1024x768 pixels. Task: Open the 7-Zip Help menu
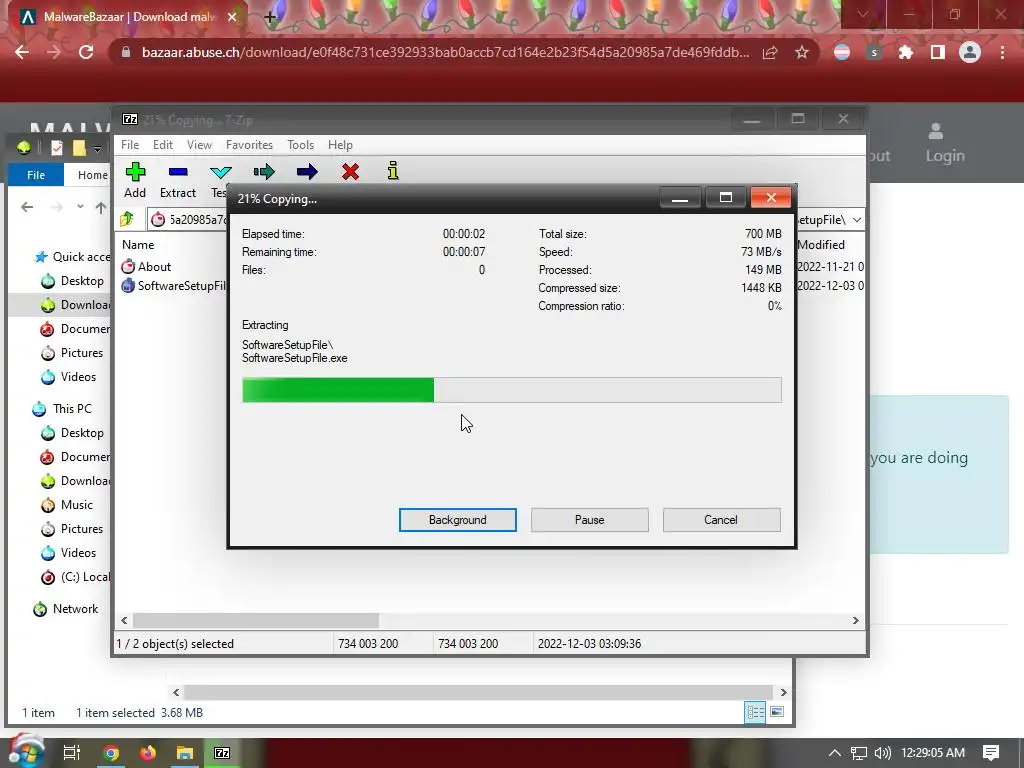click(340, 145)
